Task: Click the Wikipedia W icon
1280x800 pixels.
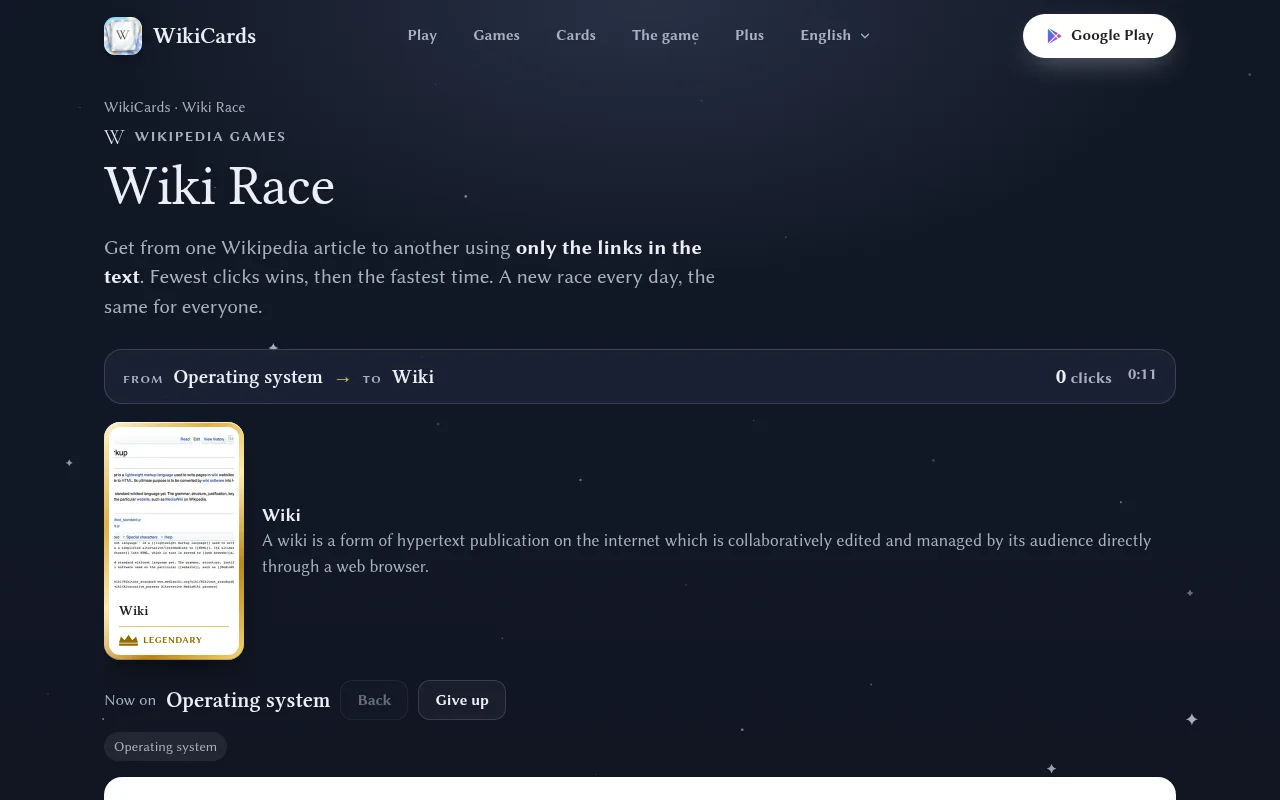Action: [115, 137]
